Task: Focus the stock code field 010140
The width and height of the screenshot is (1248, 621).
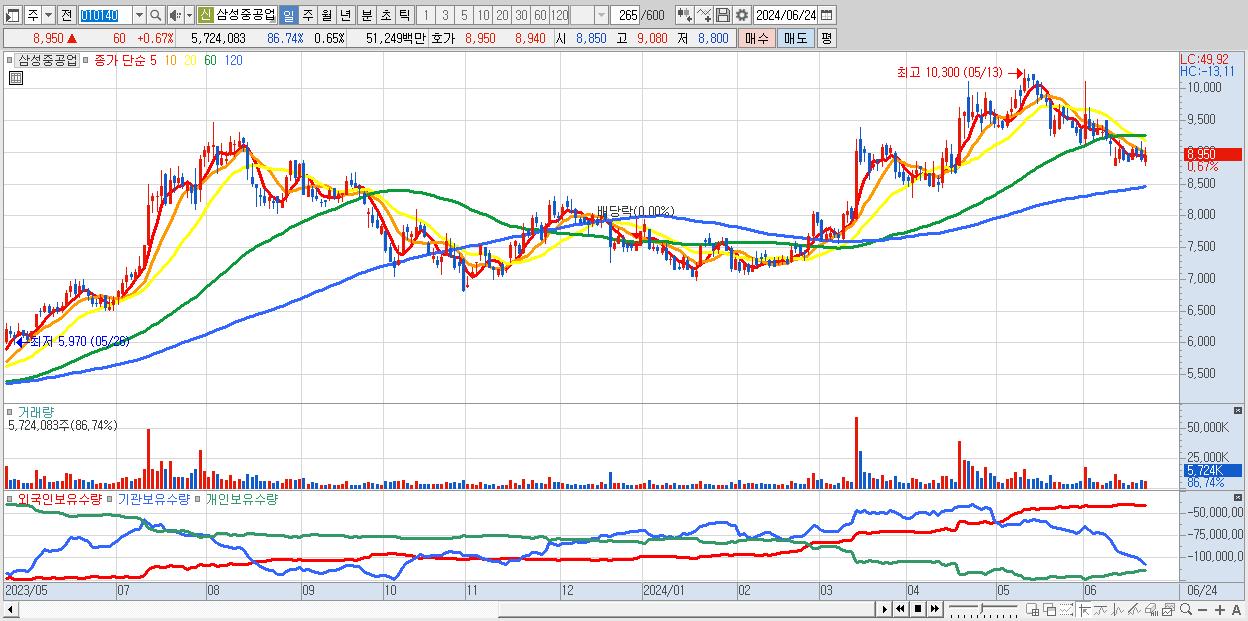Action: pos(104,15)
